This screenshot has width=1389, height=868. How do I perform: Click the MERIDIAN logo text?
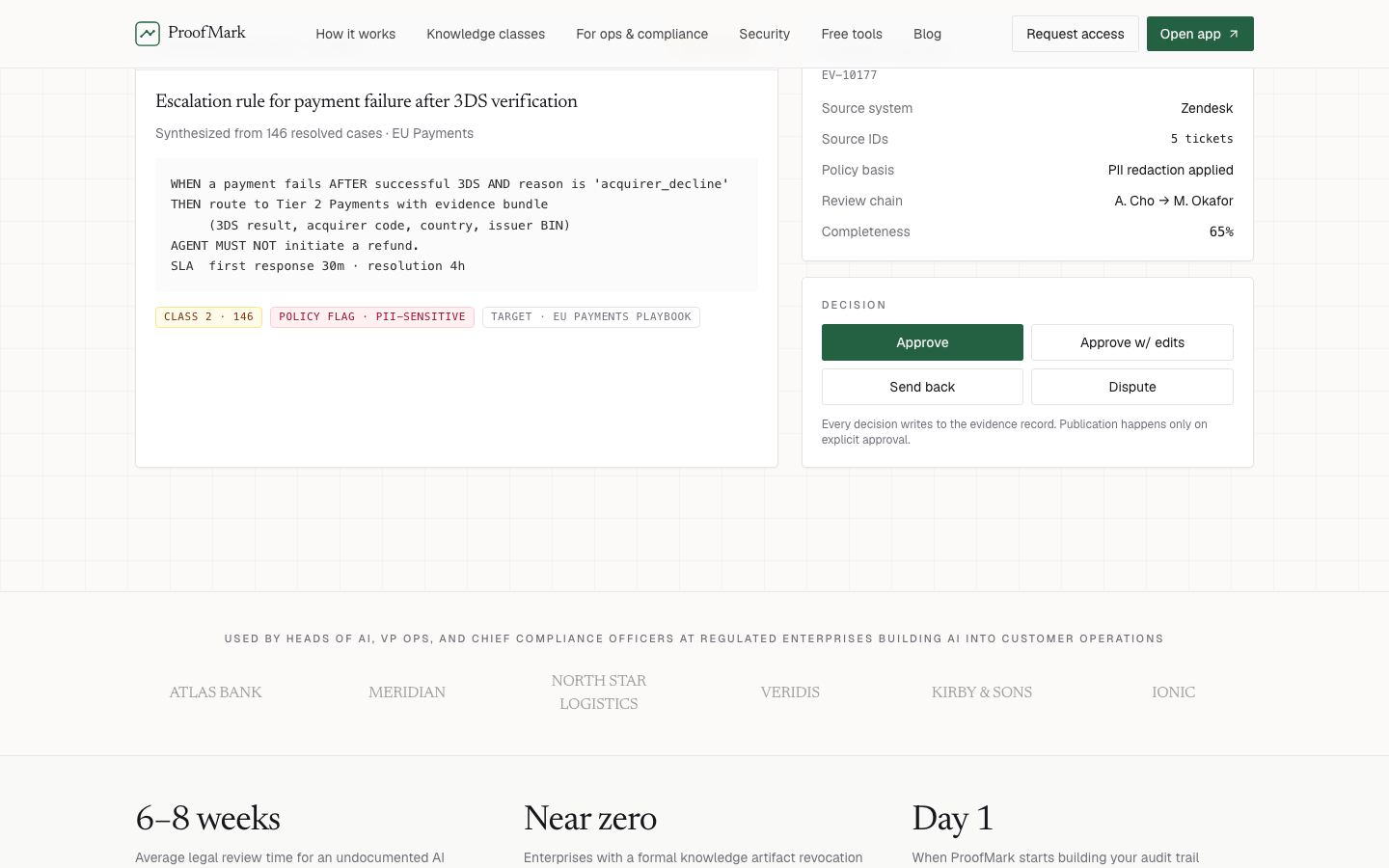pos(407,692)
